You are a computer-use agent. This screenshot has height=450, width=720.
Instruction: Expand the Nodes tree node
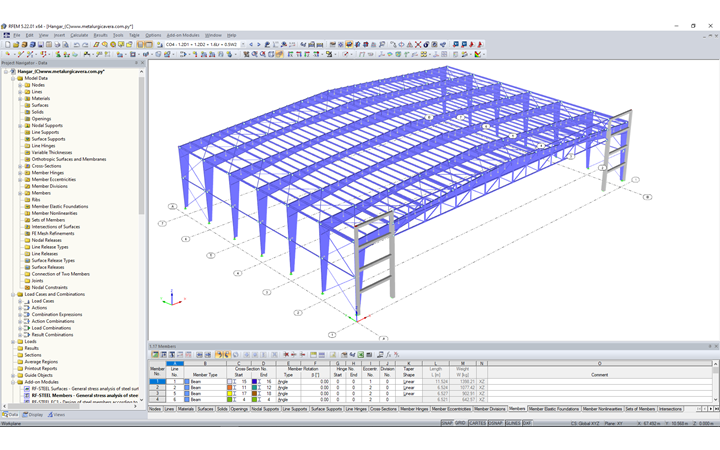coord(20,85)
